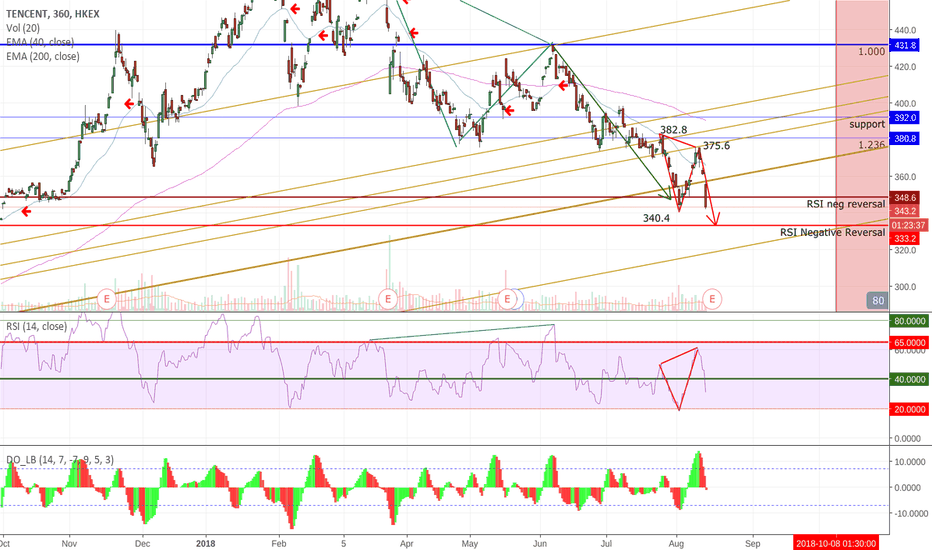The image size is (932, 550).
Task: Click the Feb label on the time axis
Action: pyautogui.click(x=279, y=543)
